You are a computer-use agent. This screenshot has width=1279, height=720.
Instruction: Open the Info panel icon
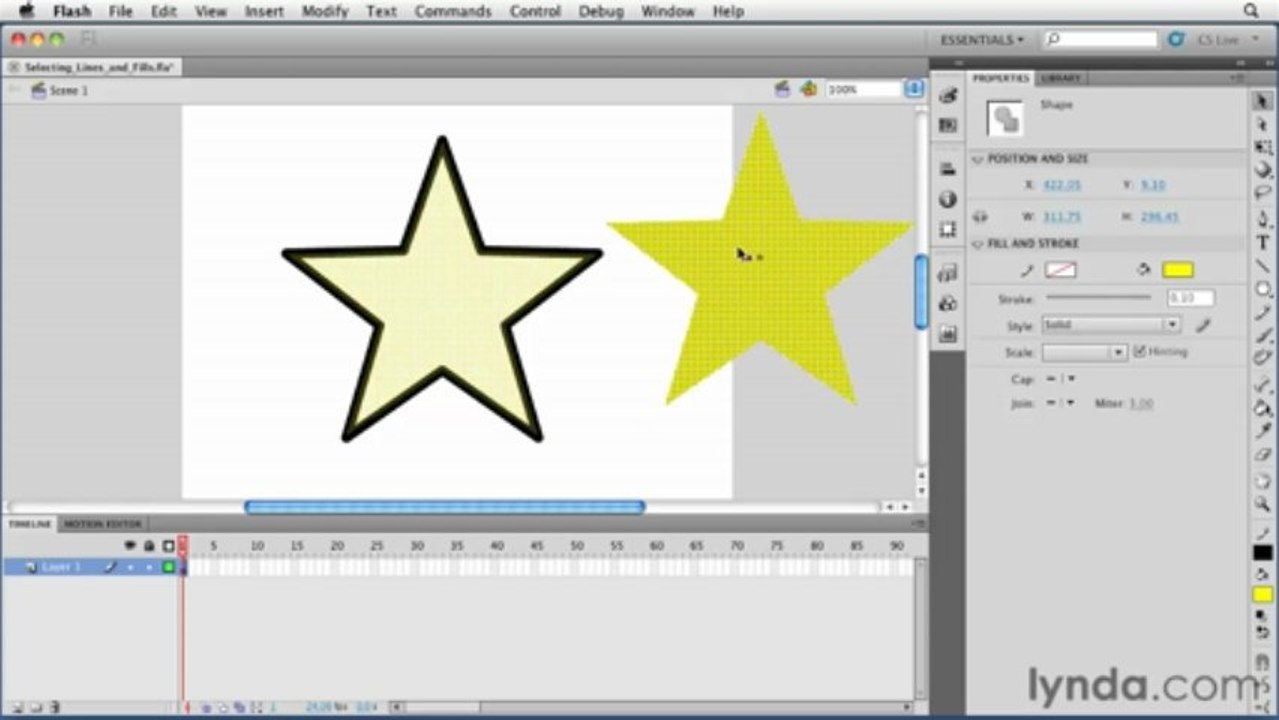(948, 199)
